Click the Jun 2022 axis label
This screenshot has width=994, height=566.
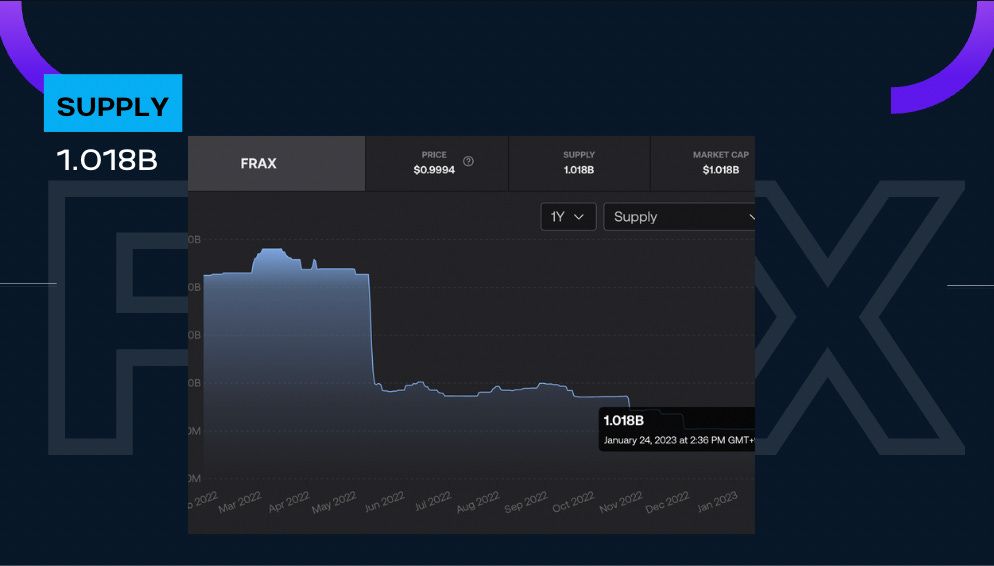(384, 502)
